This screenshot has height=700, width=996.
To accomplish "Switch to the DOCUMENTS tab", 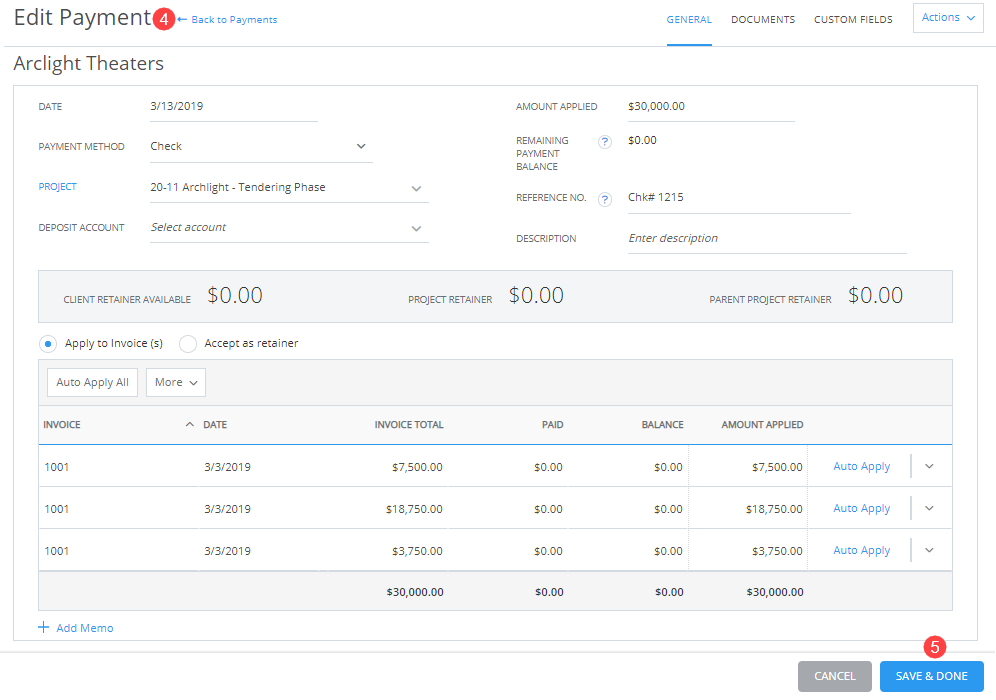I will coord(763,19).
